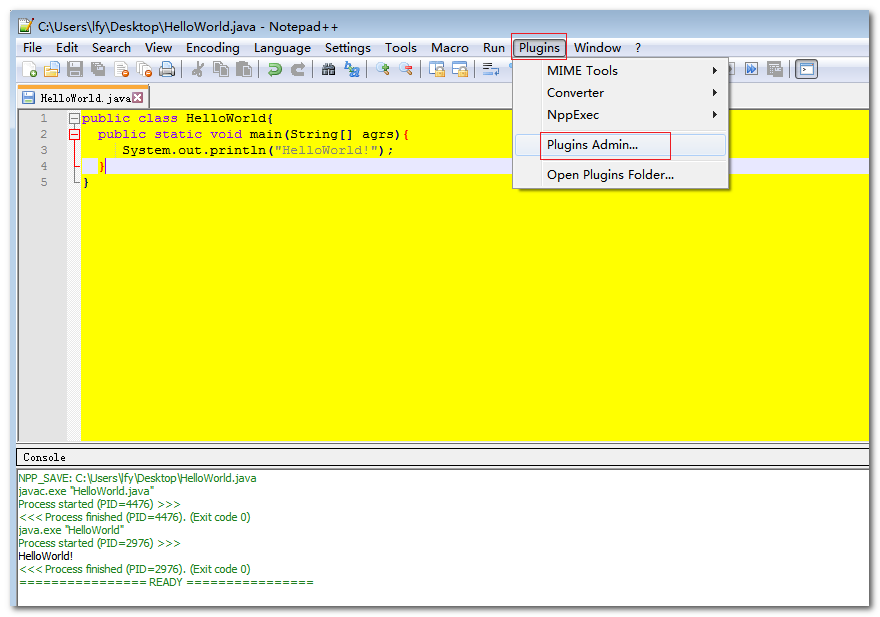Toggle the NppExec console icon
Viewport: 880px width, 617px height.
coord(806,69)
